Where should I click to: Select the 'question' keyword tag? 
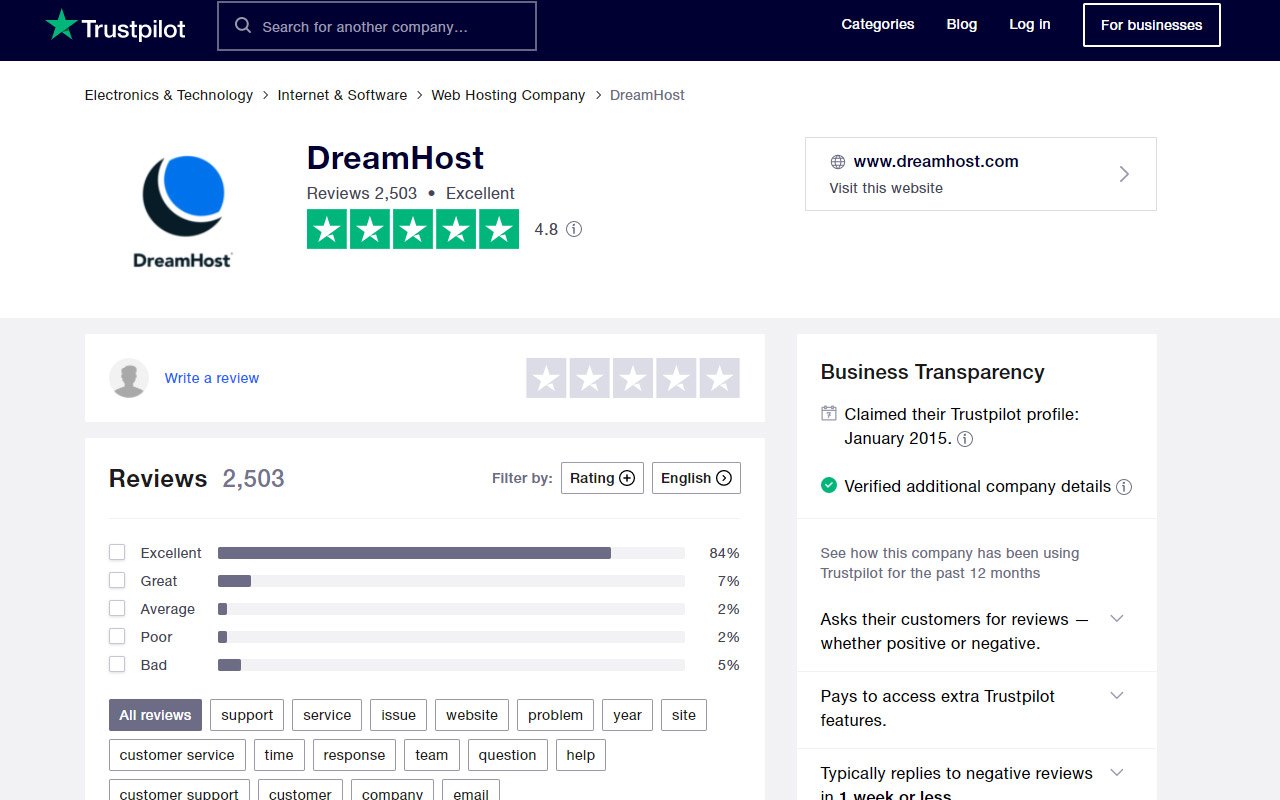coord(507,755)
